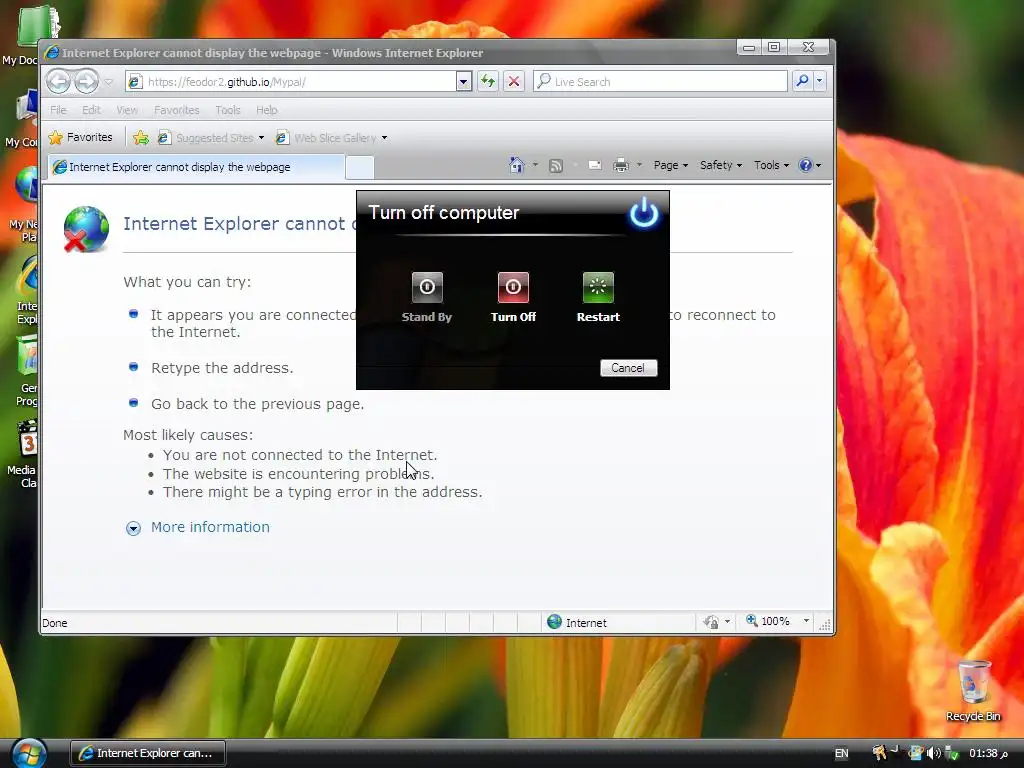The width and height of the screenshot is (1024, 768).
Task: Open the Help menu
Action: (266, 110)
